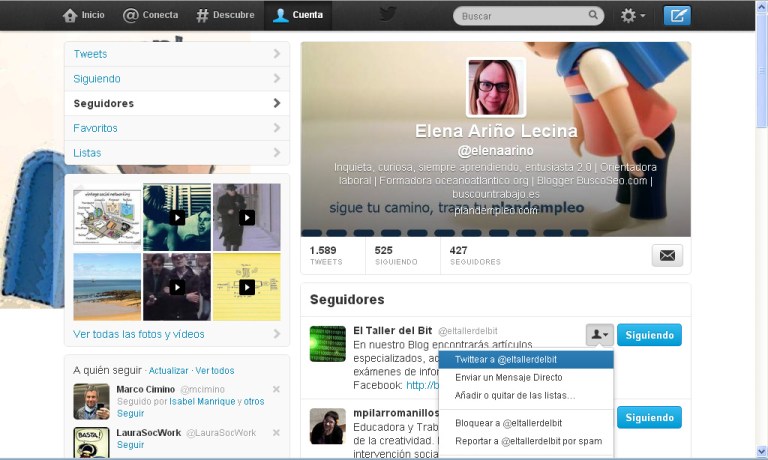Click Siguiendo button for mpilarromanillos
768x460 pixels.
(x=649, y=417)
